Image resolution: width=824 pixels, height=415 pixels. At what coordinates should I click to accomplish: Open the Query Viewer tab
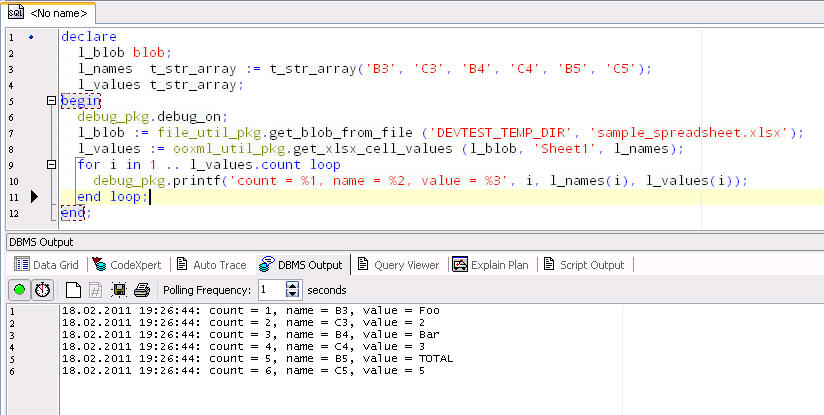398,264
